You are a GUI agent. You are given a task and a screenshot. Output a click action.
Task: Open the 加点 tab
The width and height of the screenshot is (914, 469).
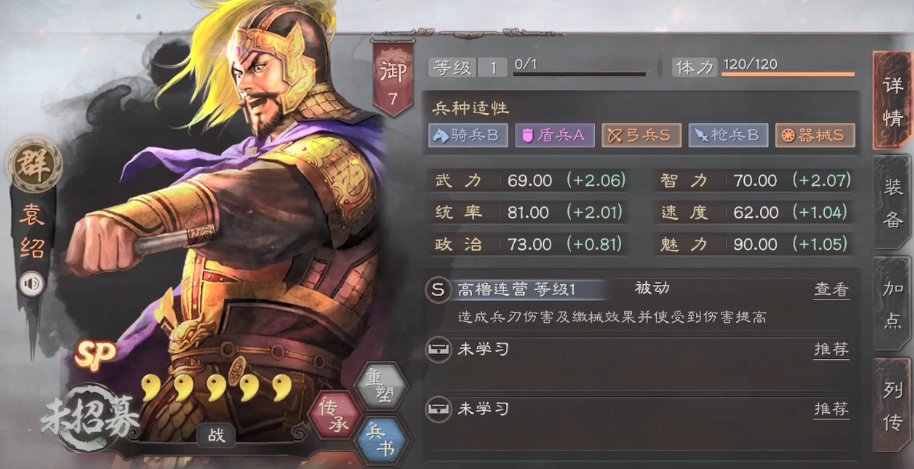coord(892,304)
